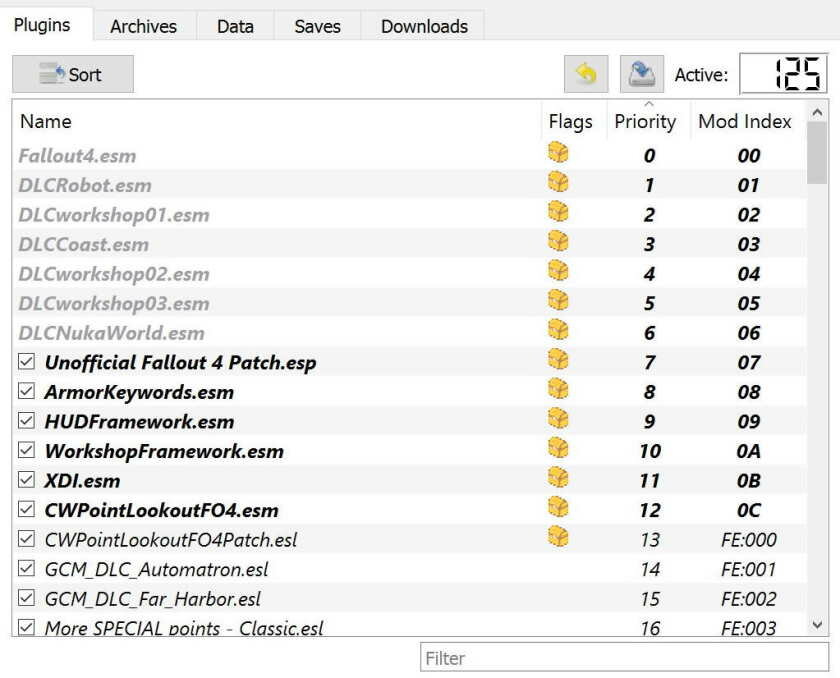This screenshot has height=678, width=840.
Task: Select the Fallout4.esm row
Action: [x=409, y=155]
